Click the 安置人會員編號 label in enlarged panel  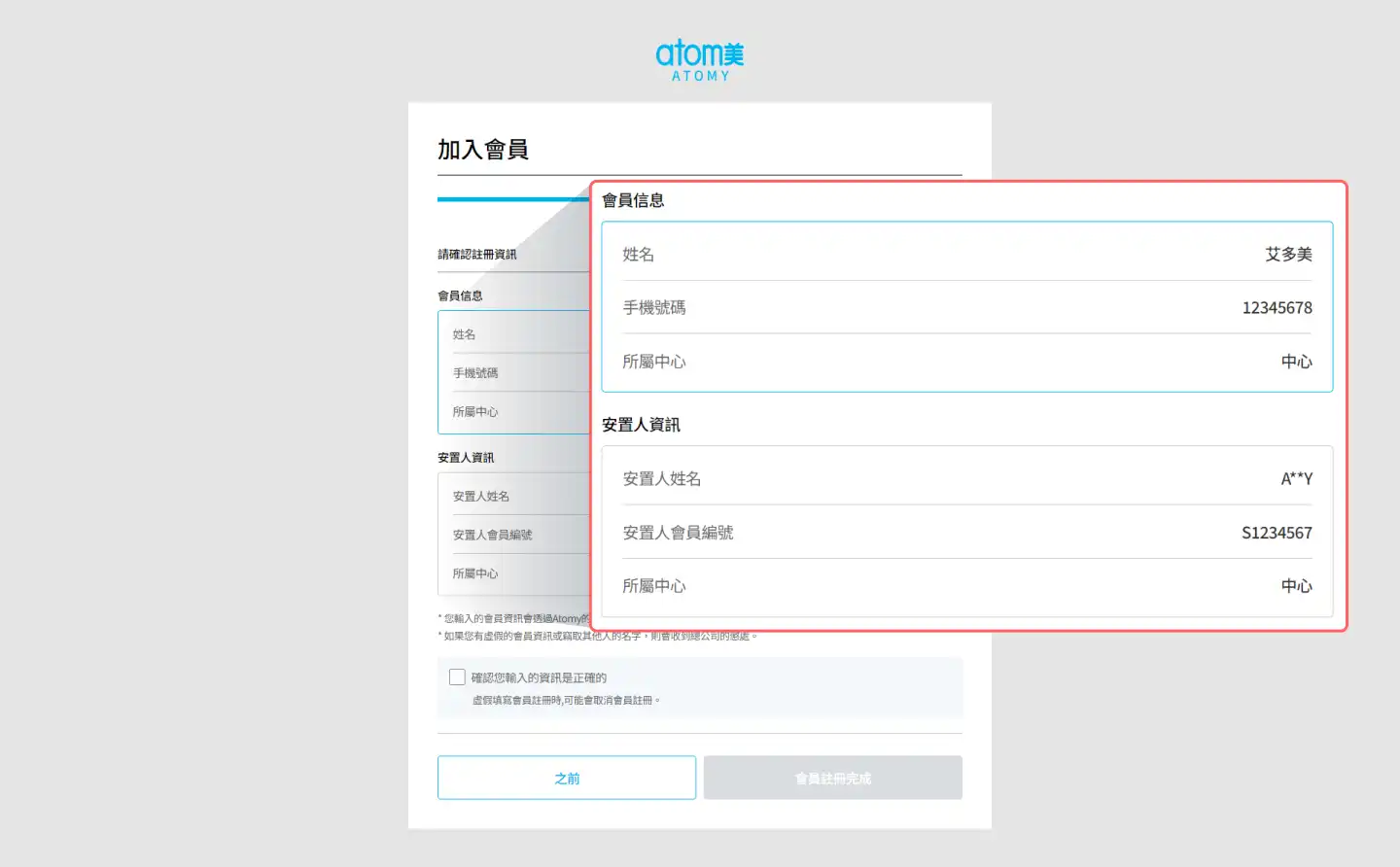[x=678, y=533]
